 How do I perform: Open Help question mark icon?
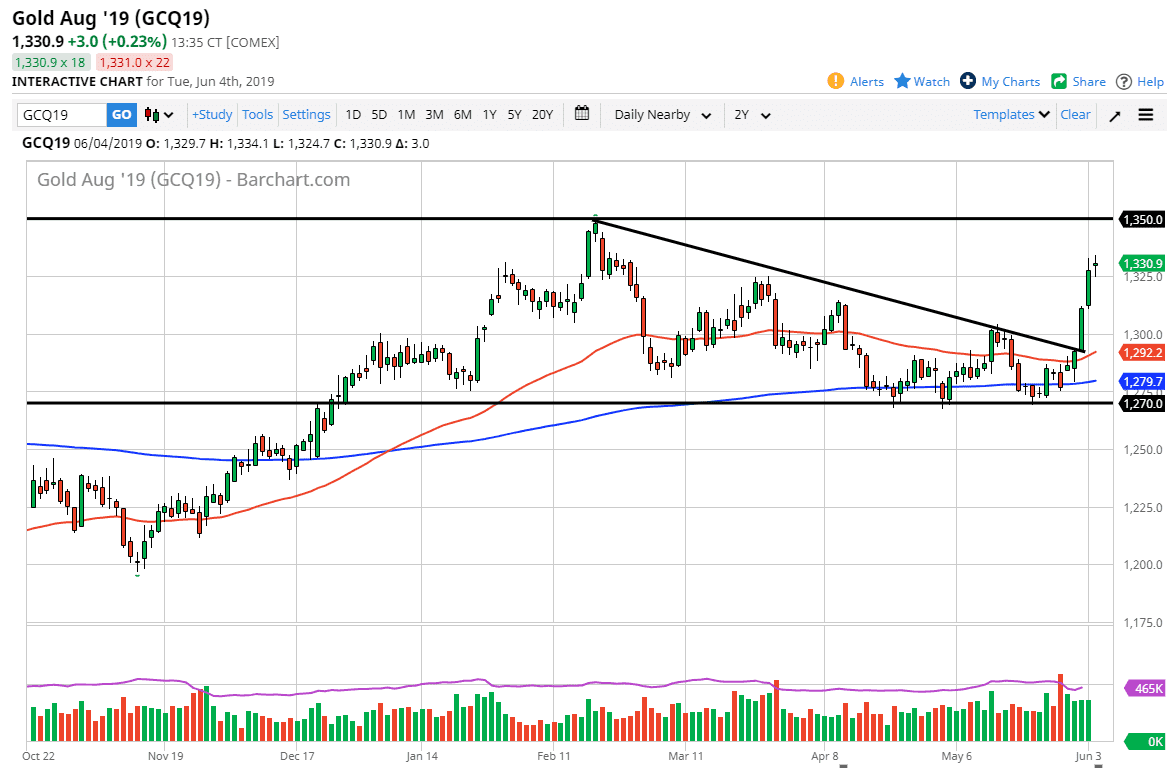[x=1124, y=81]
